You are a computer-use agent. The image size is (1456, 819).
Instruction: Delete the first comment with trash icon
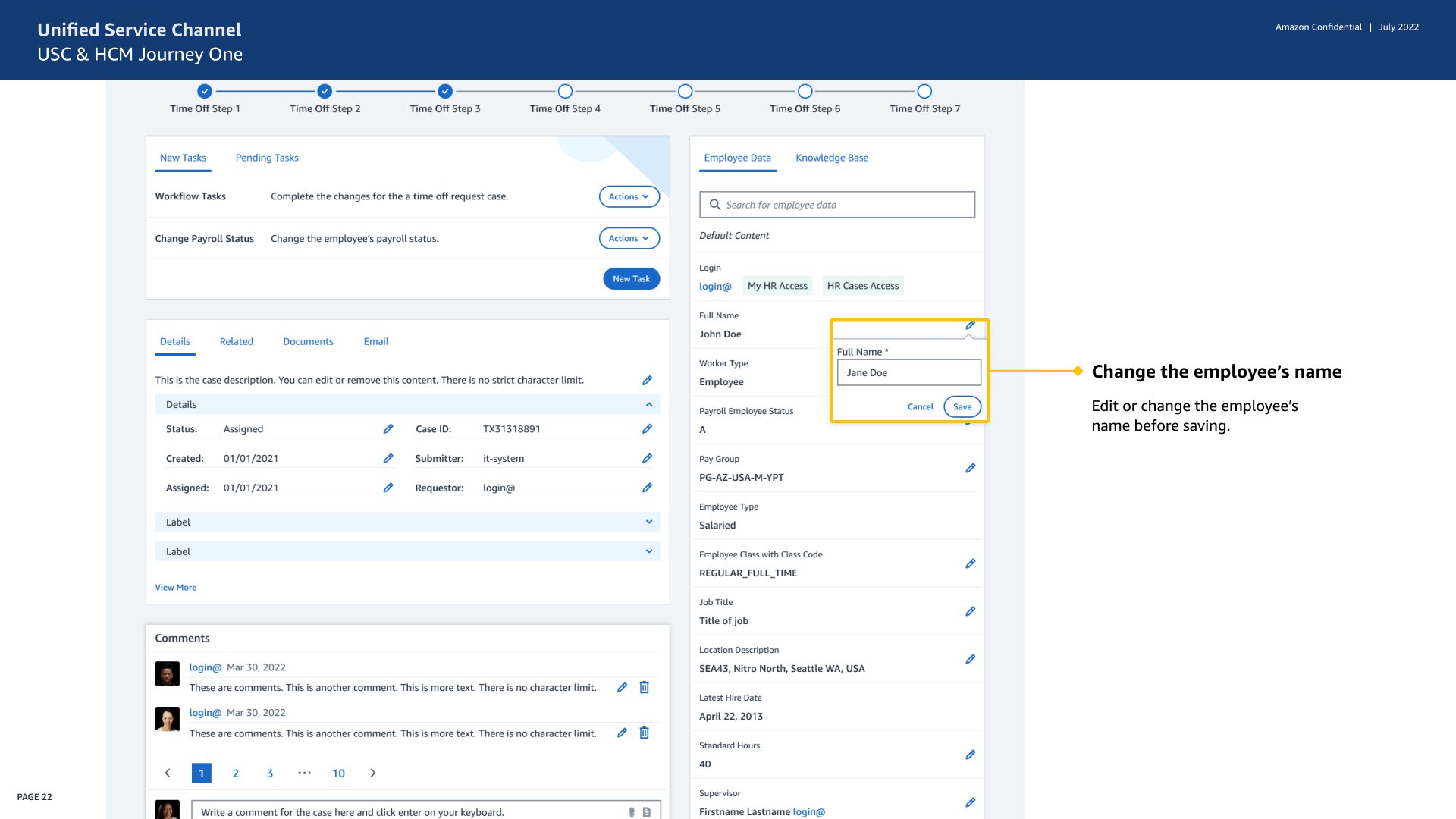tap(644, 688)
